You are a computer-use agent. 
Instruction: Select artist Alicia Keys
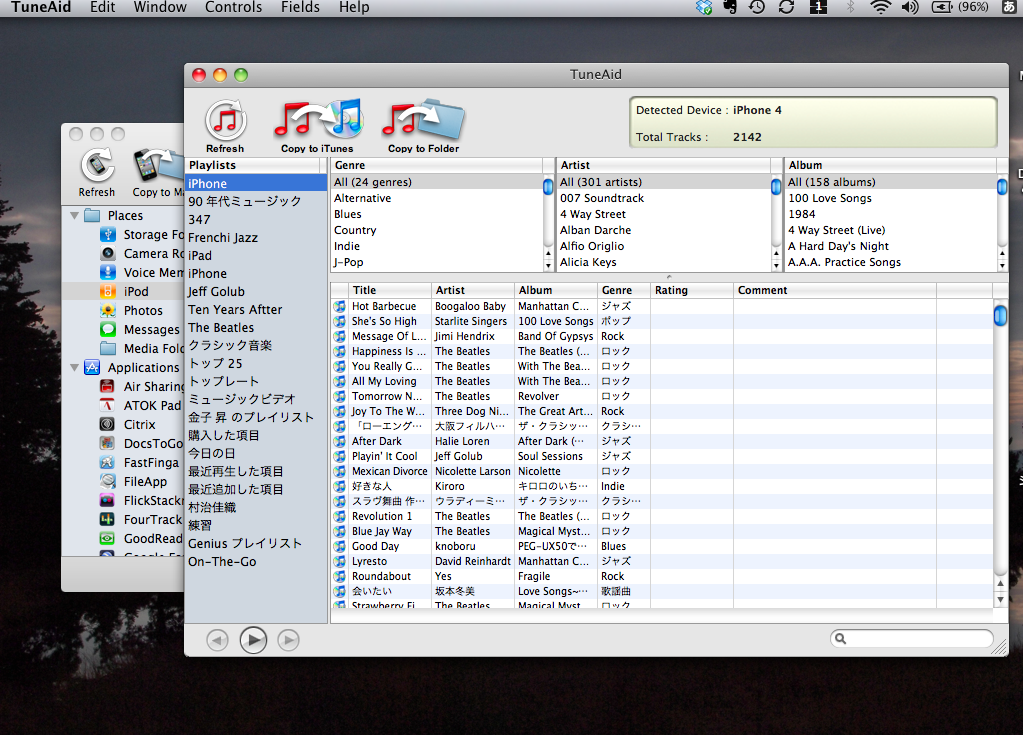point(664,262)
